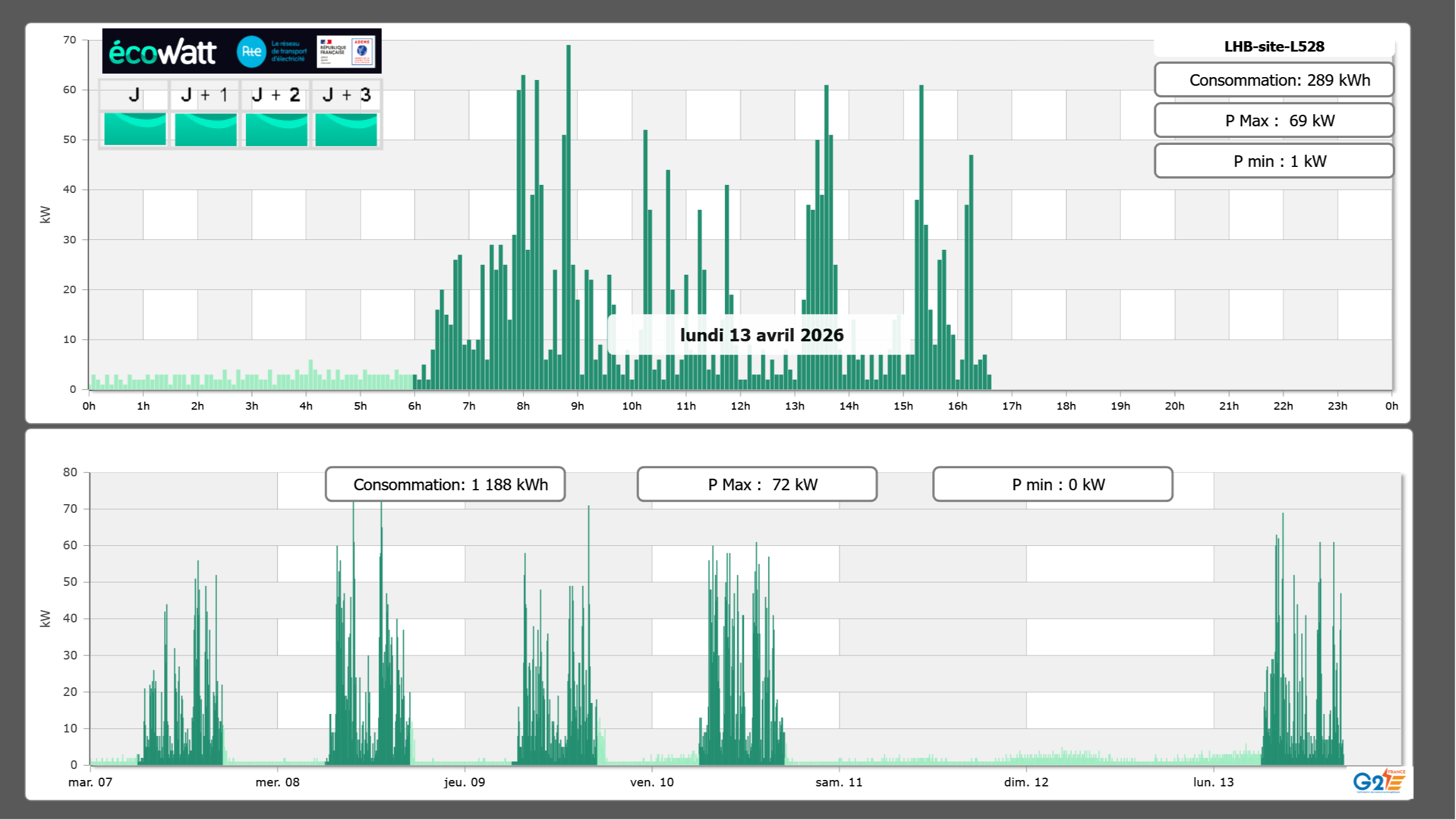Click the Consommation: 1 188 kWh box
The height and width of the screenshot is (820, 1456).
click(x=445, y=484)
